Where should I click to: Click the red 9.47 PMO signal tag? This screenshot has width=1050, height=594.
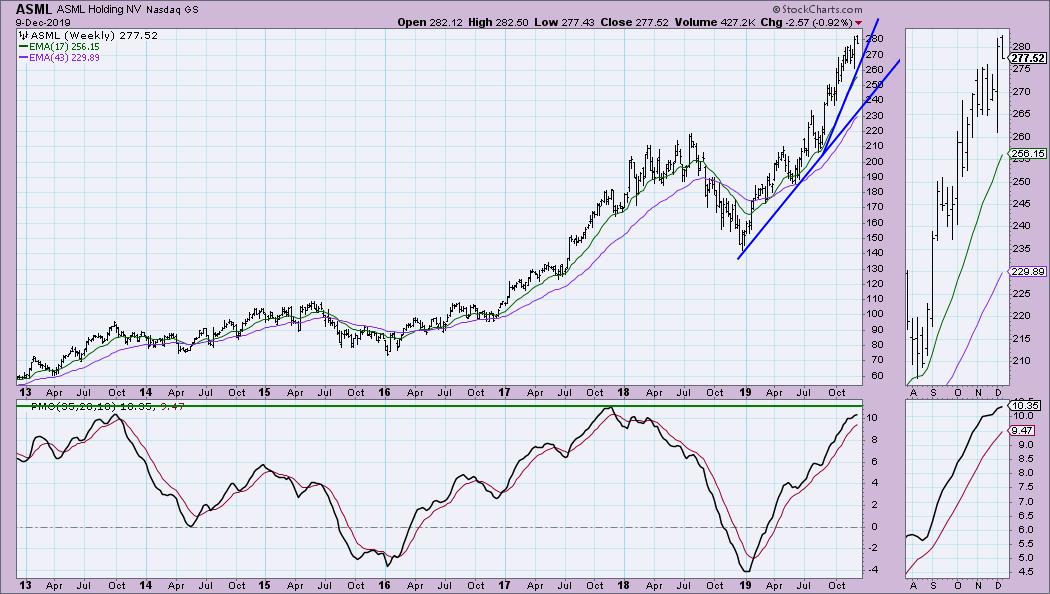coord(1023,431)
